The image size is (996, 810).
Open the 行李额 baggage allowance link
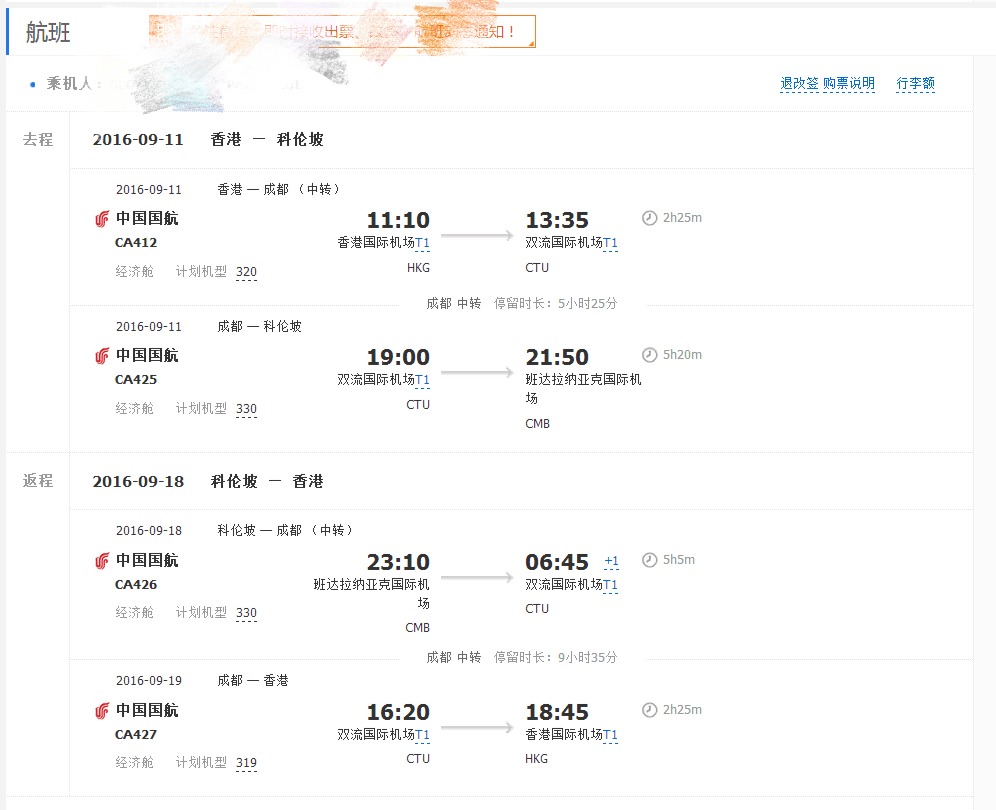point(915,83)
